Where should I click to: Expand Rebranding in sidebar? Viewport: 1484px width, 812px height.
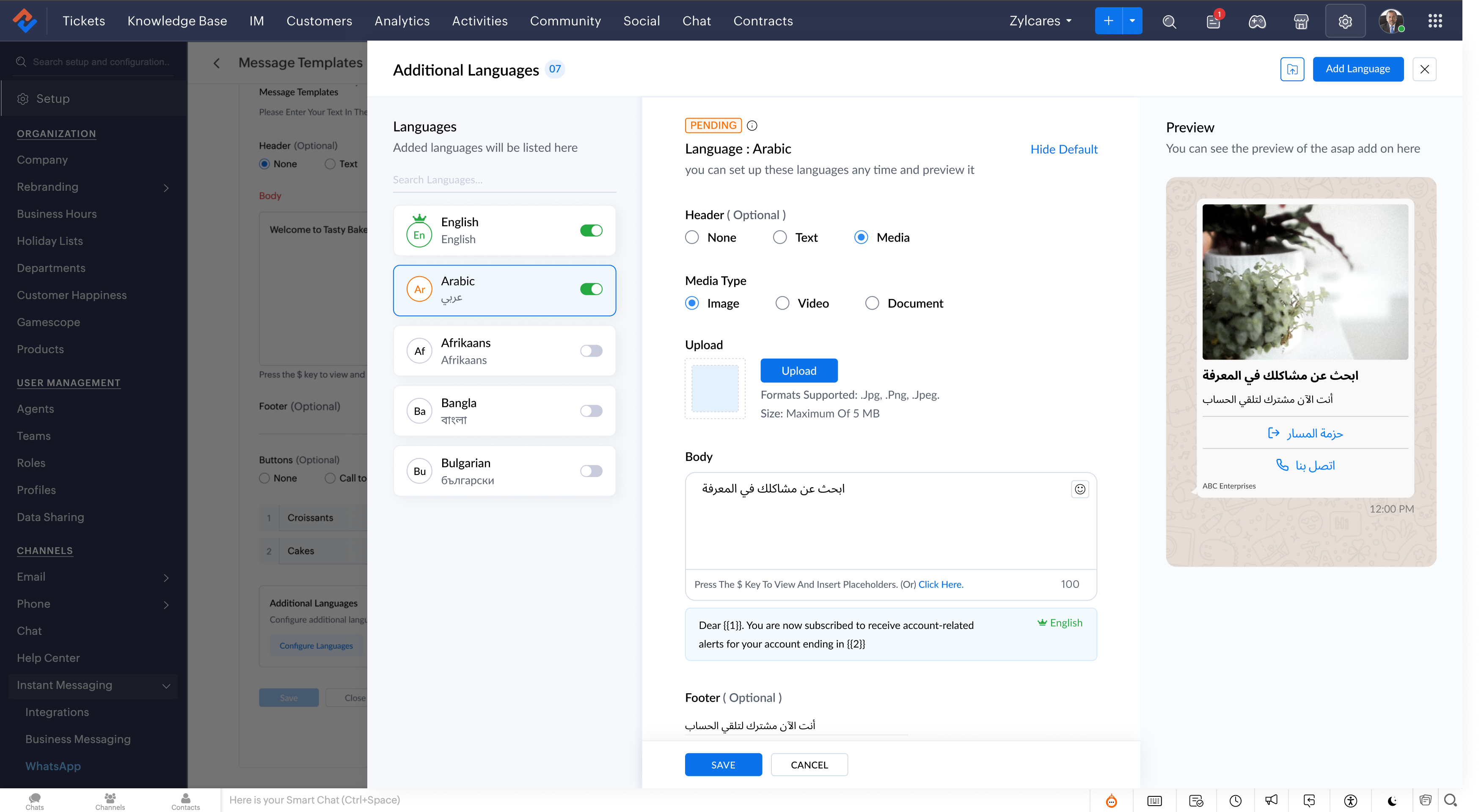[166, 188]
